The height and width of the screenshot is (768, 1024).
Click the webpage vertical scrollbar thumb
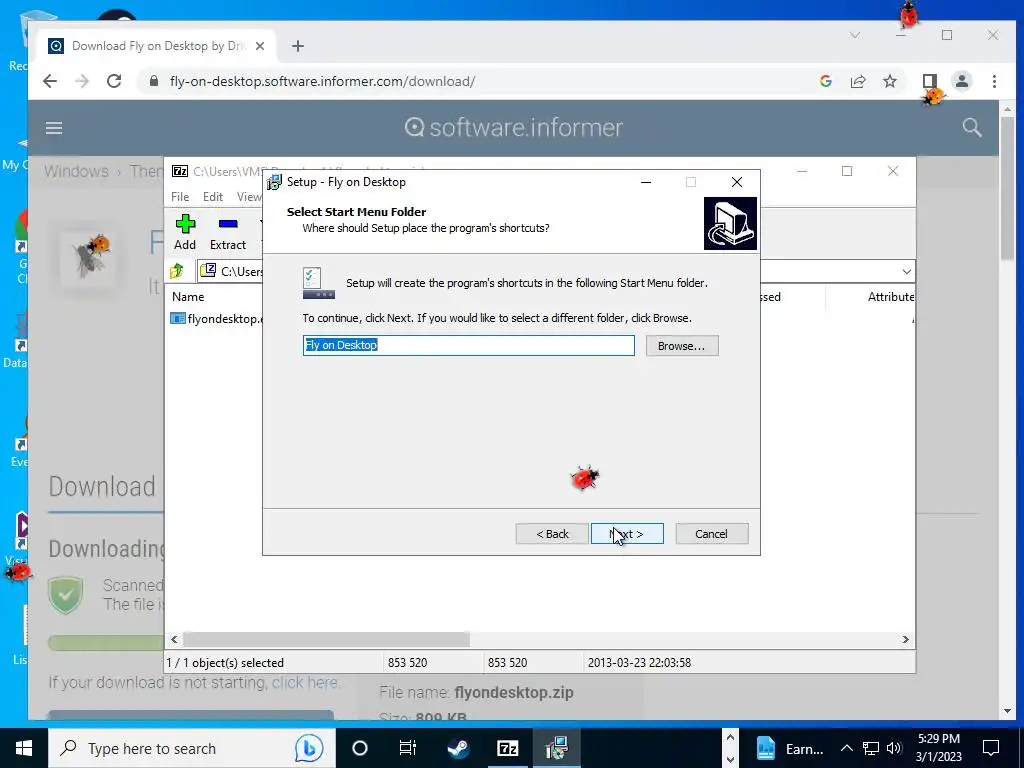1007,189
